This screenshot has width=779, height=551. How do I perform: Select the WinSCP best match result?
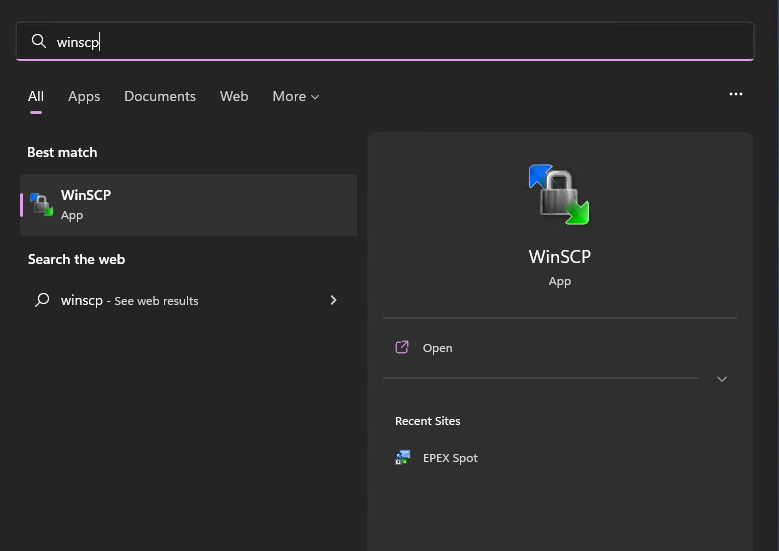click(188, 205)
